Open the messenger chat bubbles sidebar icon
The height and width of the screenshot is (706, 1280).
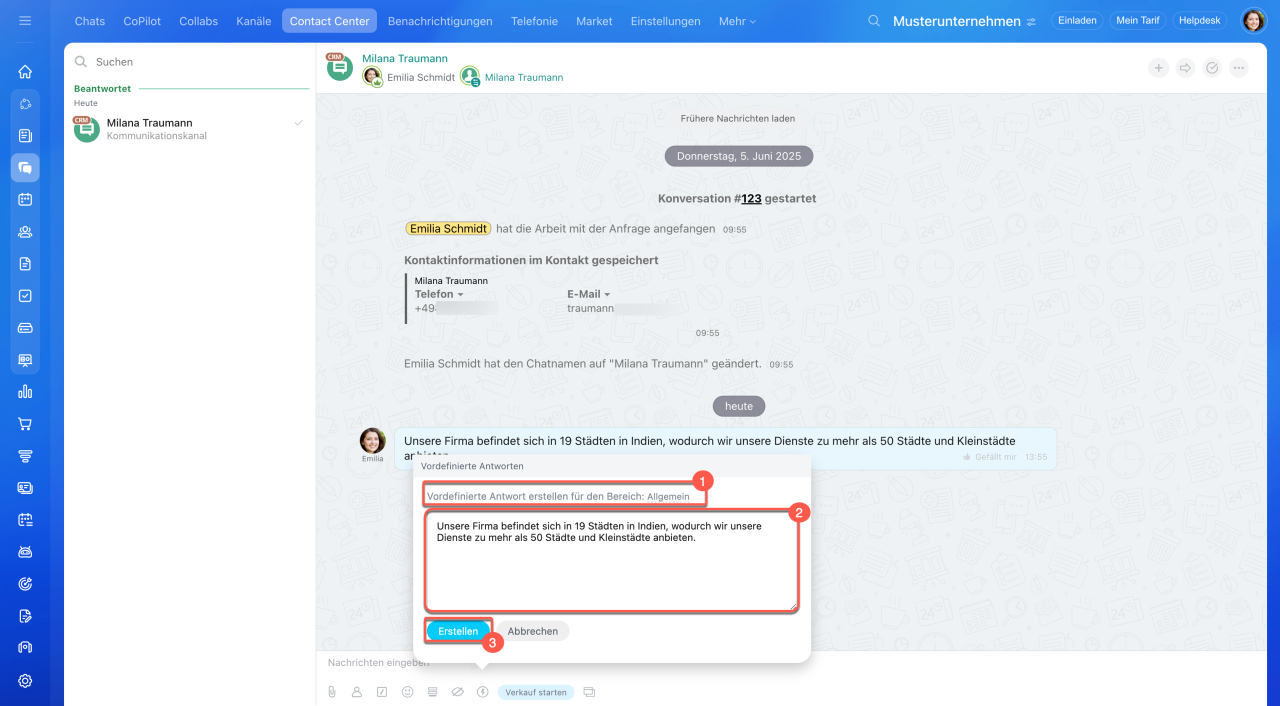pos(25,168)
